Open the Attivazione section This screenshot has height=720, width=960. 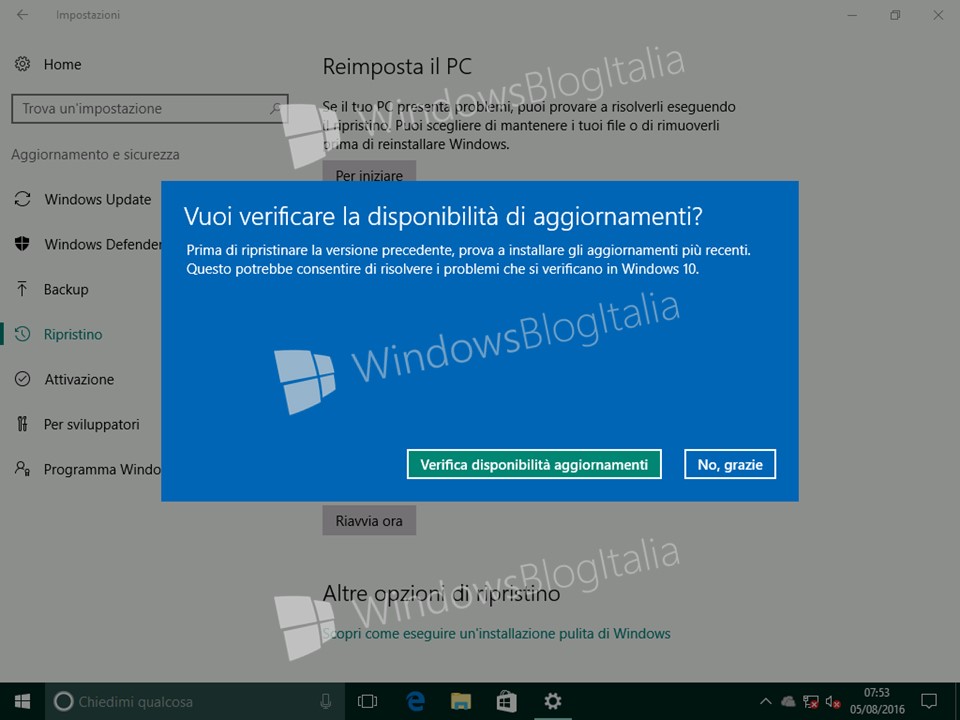(x=79, y=379)
